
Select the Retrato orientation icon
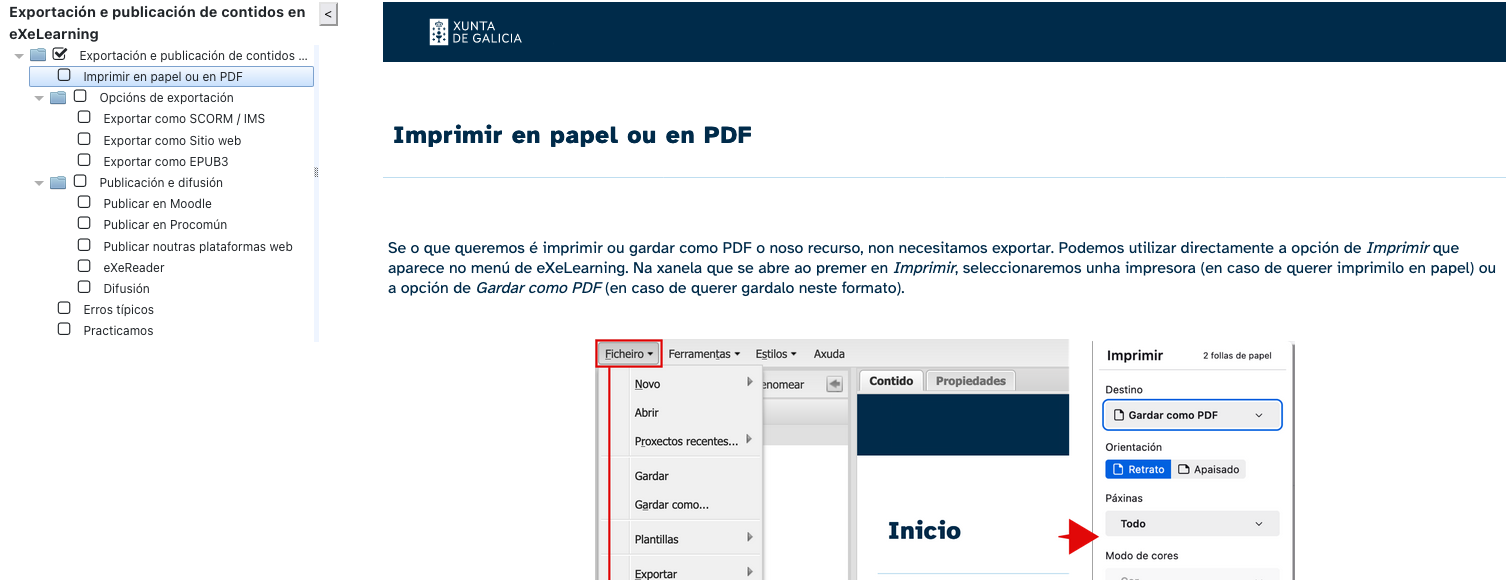[x=1138, y=469]
